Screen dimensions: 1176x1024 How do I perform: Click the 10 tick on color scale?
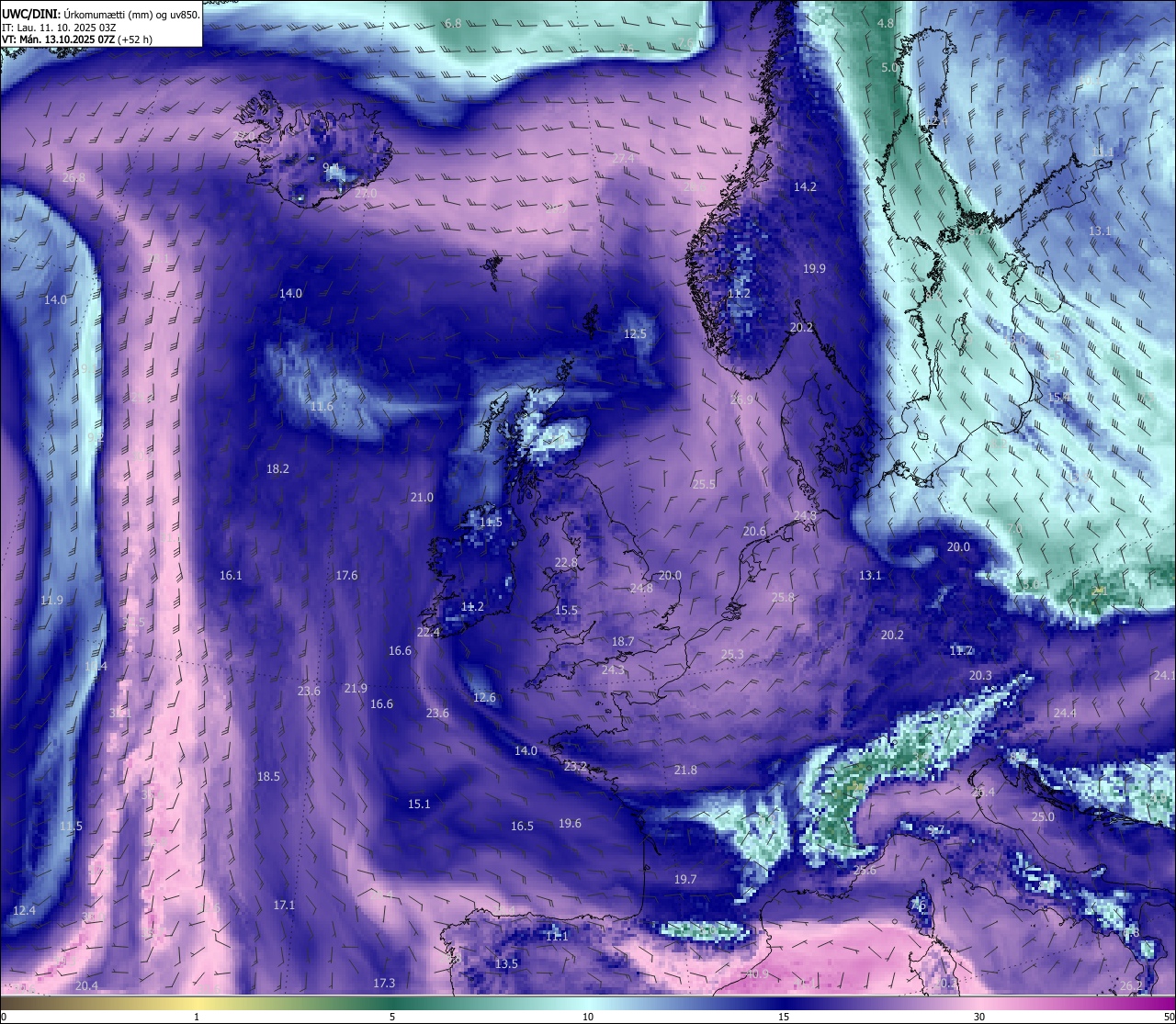pos(588,1017)
